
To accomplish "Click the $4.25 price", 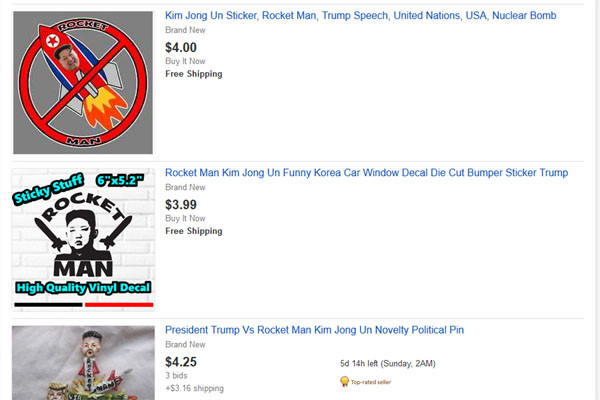I will coord(181,361).
